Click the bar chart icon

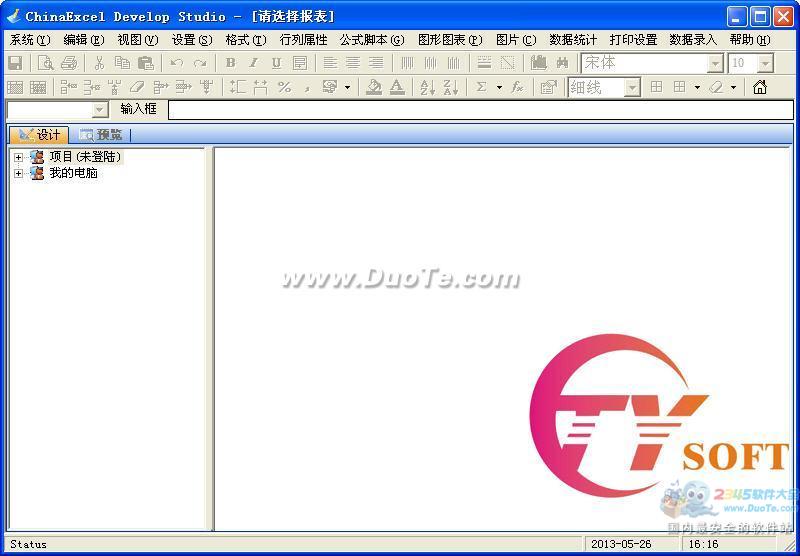click(539, 63)
